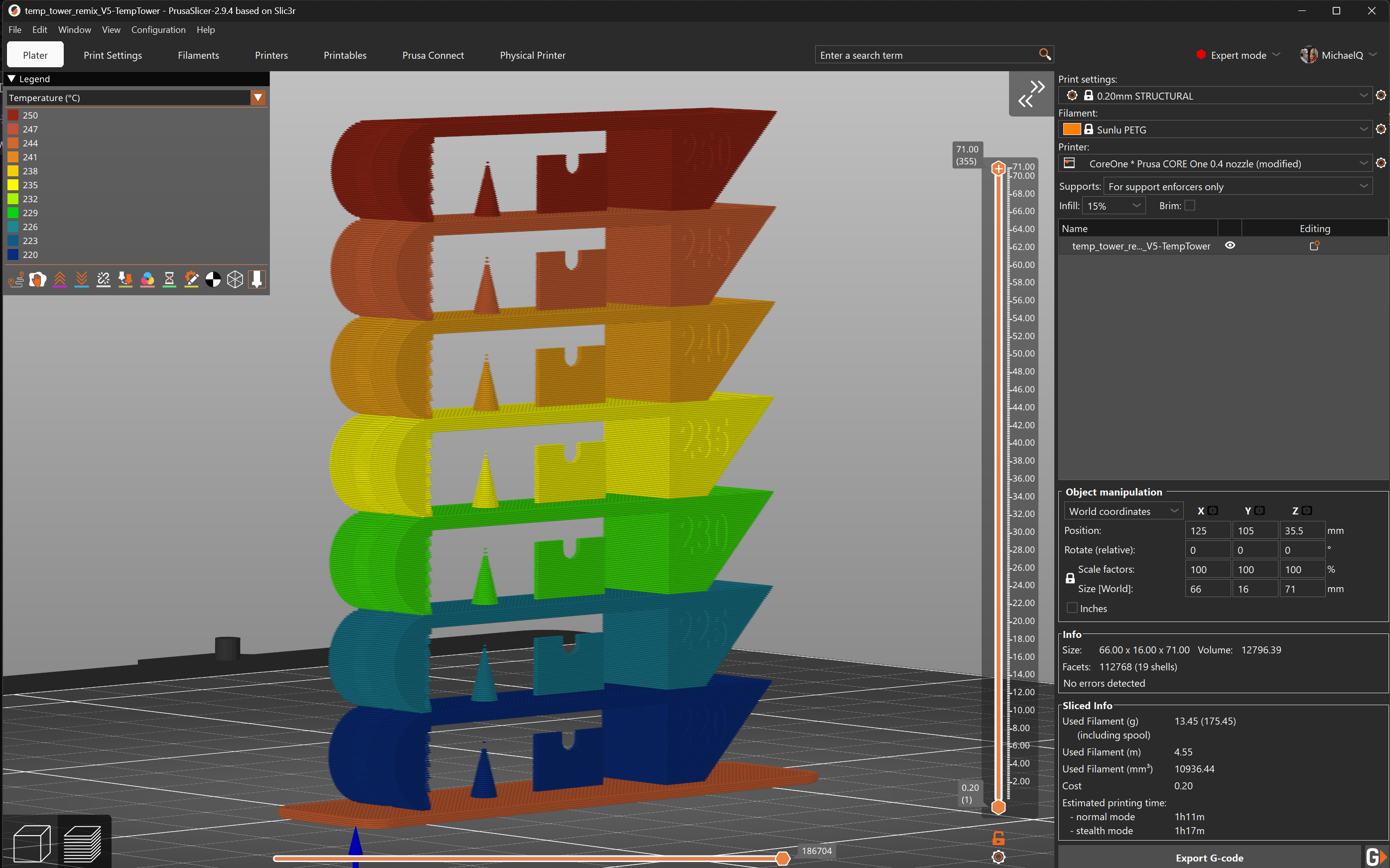Open Supports dropdown menu
This screenshot has width=1390, height=868.
click(x=1238, y=187)
